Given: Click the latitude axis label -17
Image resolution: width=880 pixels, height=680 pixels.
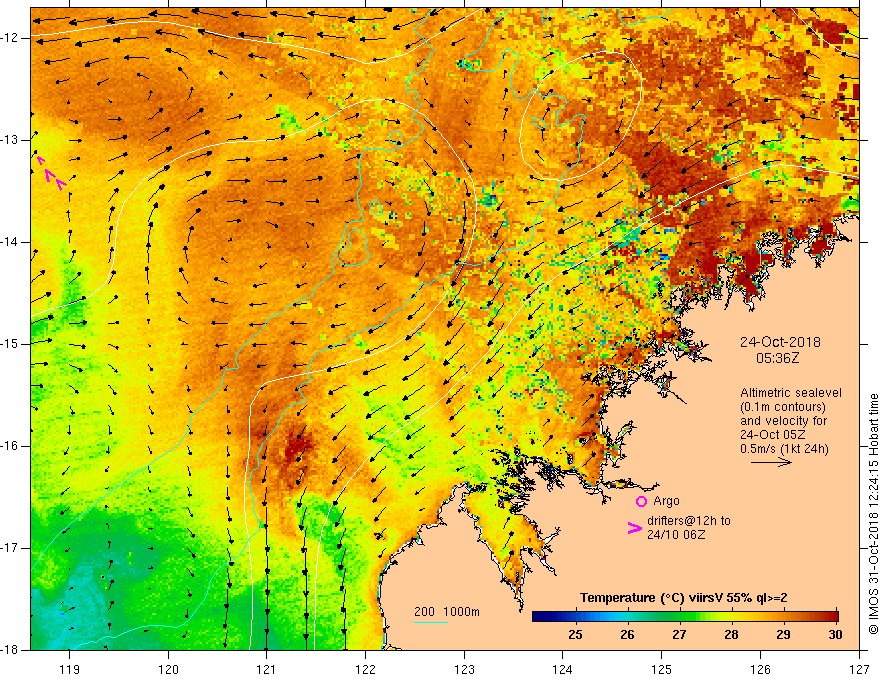Looking at the screenshot, I should pos(11,548).
